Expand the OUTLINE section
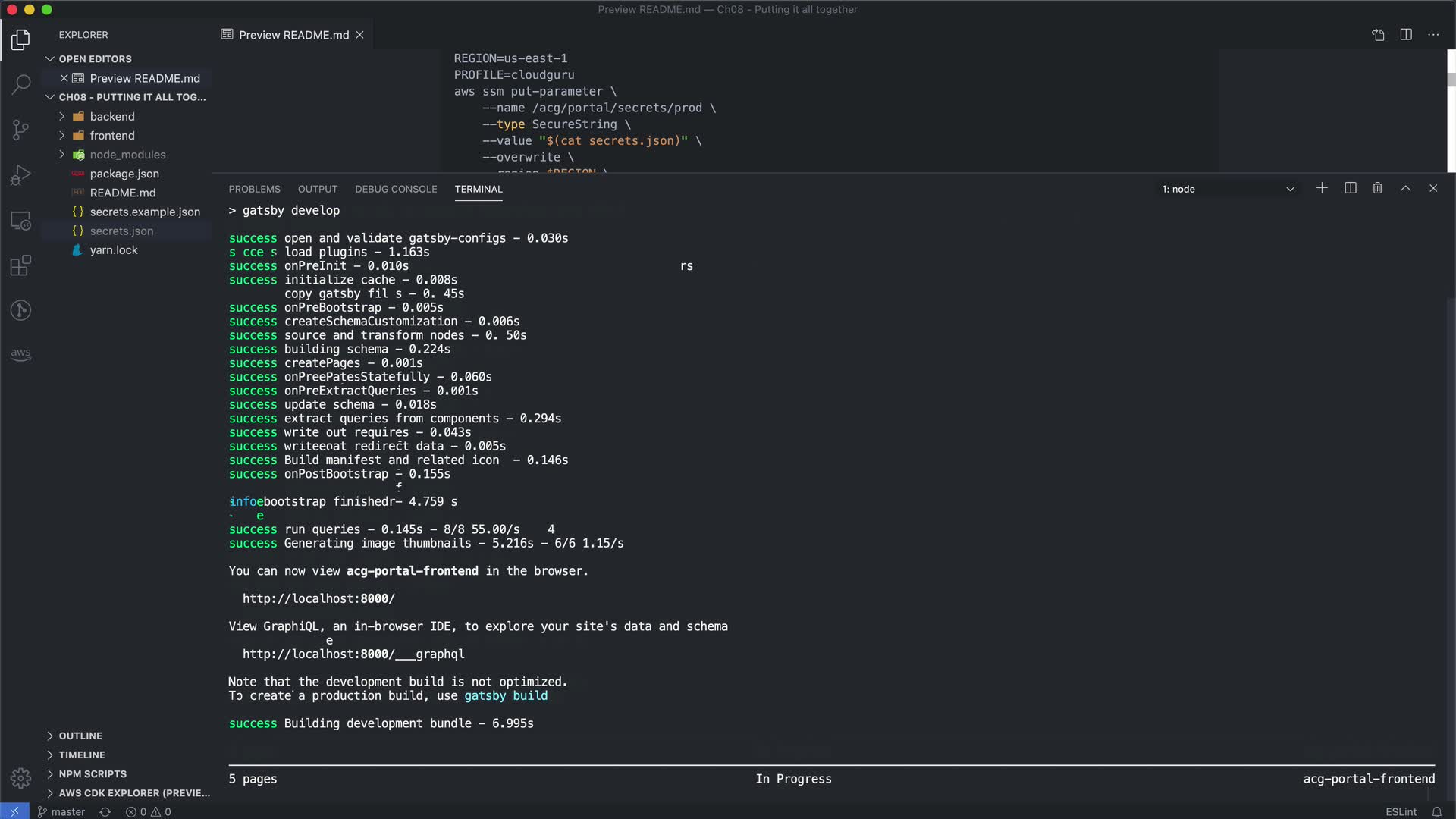 [80, 736]
